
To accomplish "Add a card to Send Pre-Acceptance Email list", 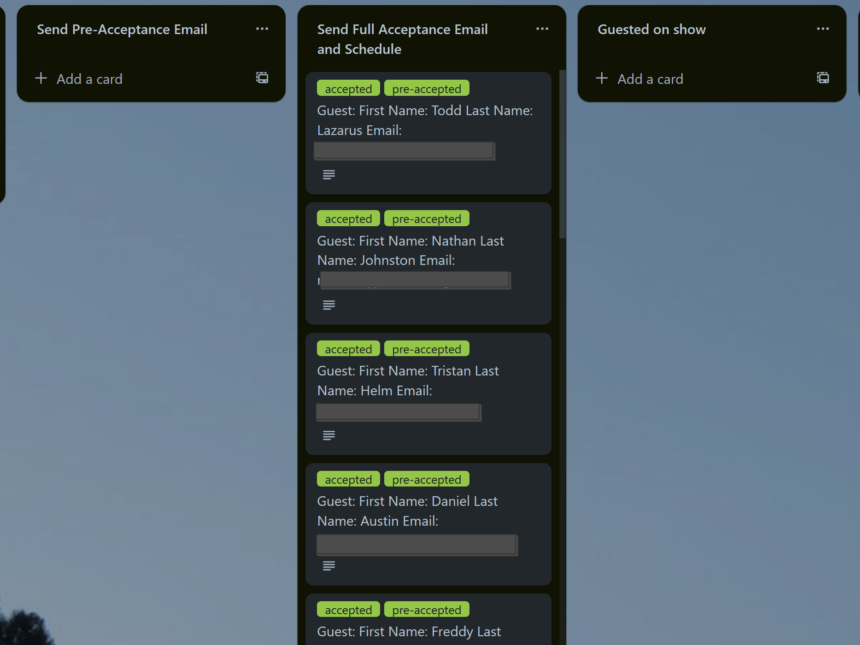I will coord(80,79).
